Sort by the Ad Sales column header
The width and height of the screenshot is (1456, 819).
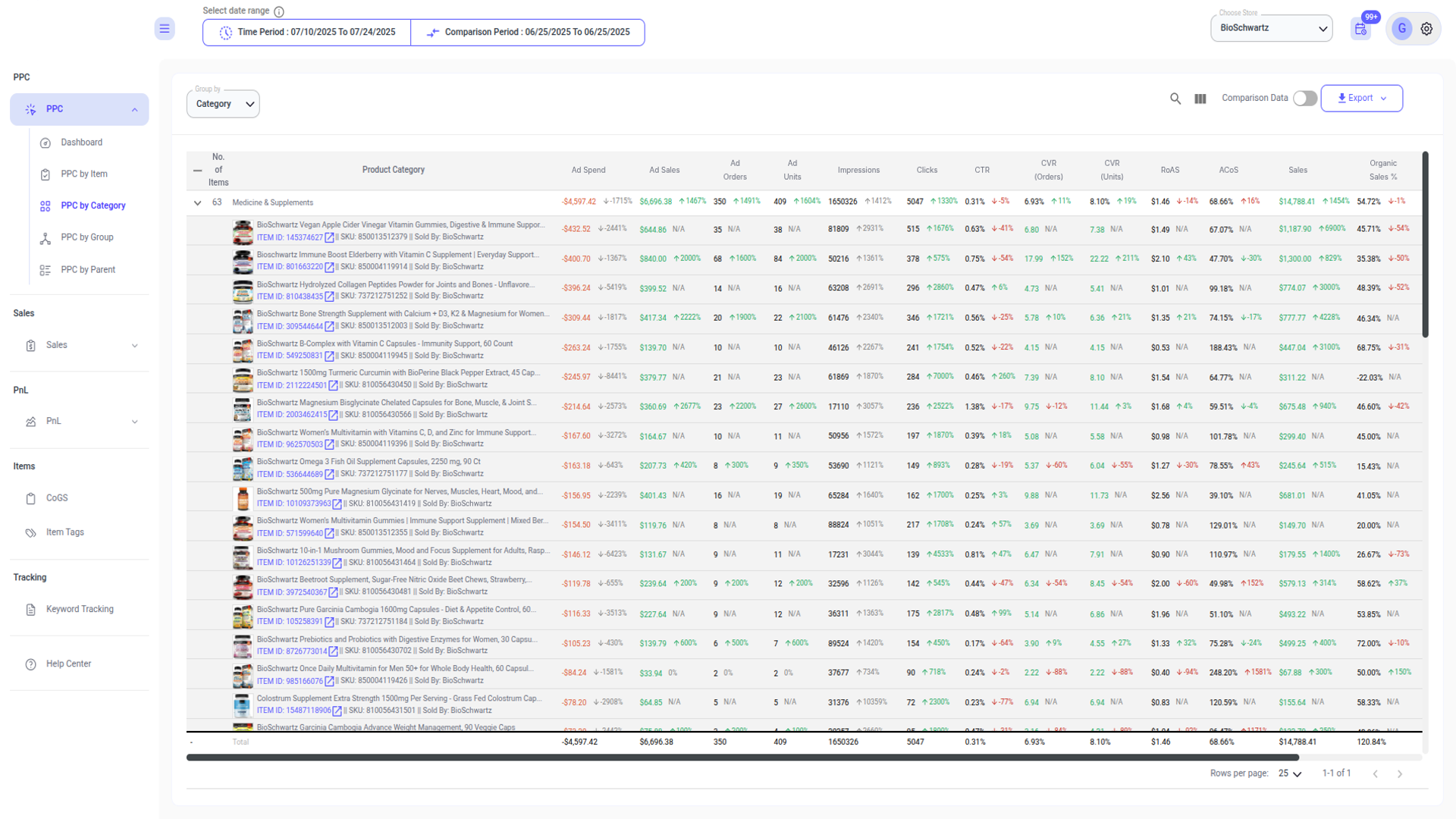[664, 171]
